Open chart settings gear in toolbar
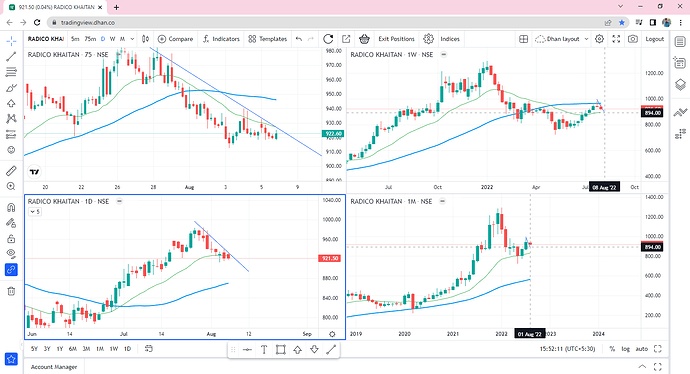This screenshot has width=690, height=374. [599, 39]
